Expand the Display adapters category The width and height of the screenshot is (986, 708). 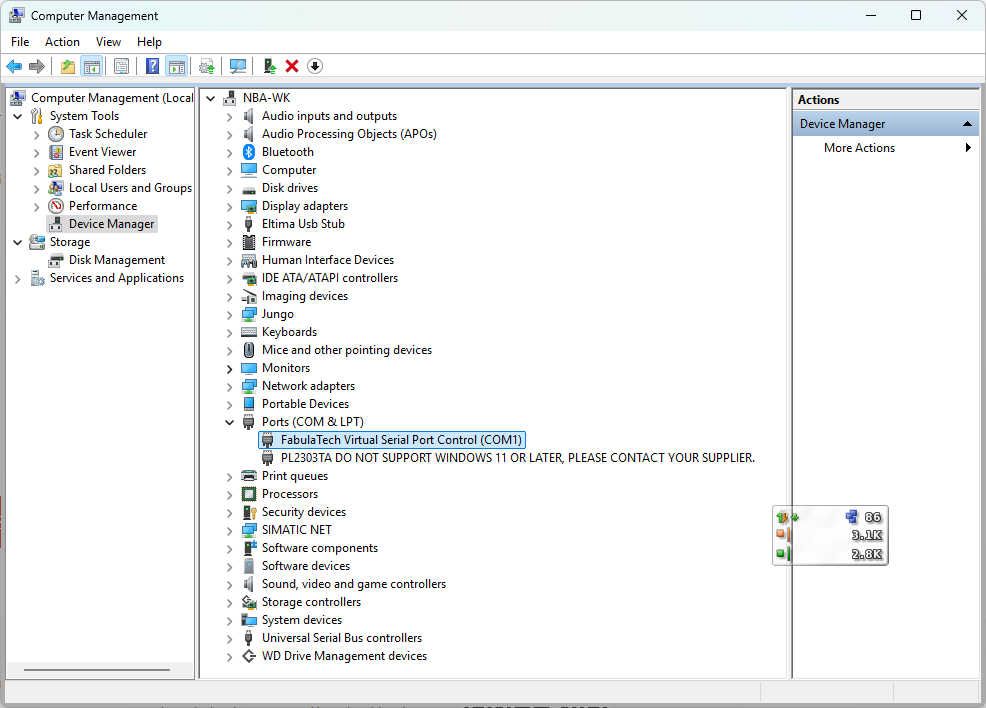coord(230,206)
